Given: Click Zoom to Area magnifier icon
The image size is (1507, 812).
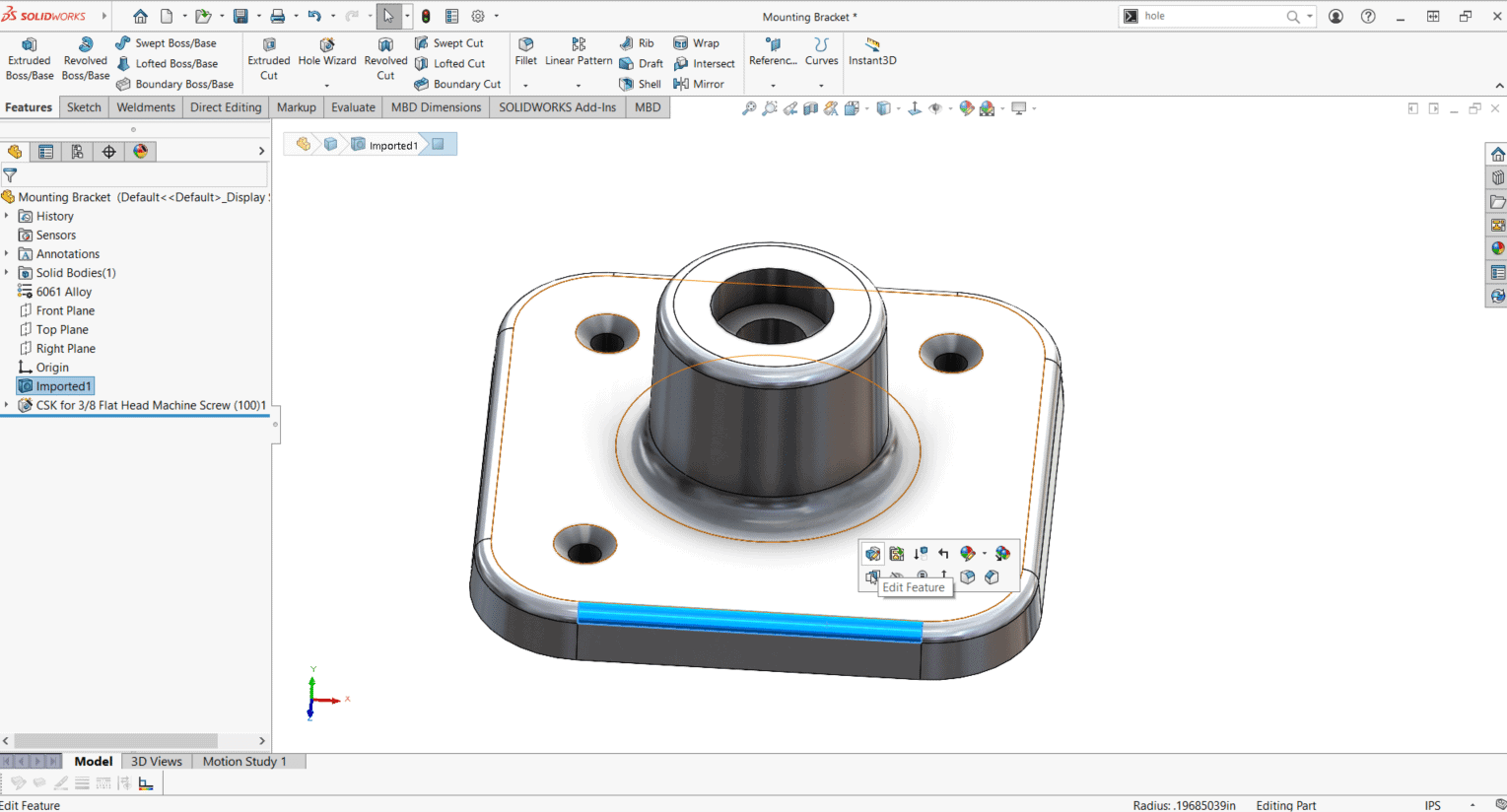Looking at the screenshot, I should click(770, 108).
